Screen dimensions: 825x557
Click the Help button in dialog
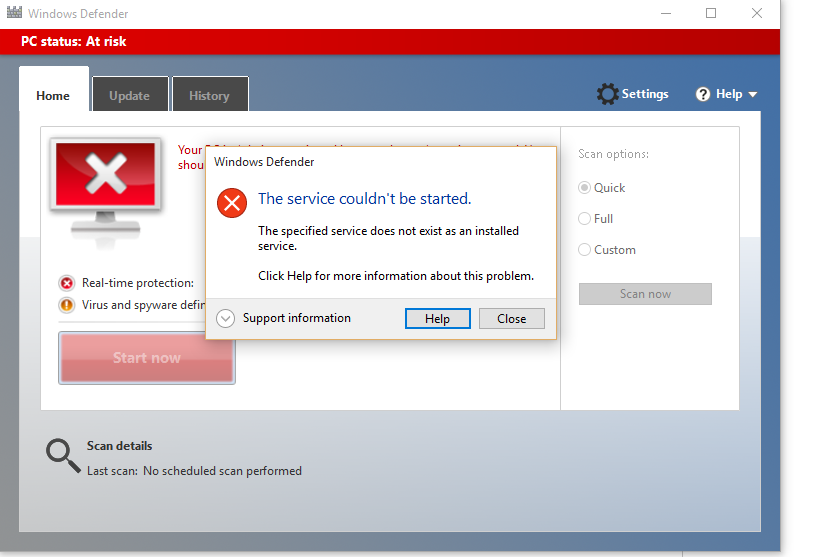pos(438,319)
